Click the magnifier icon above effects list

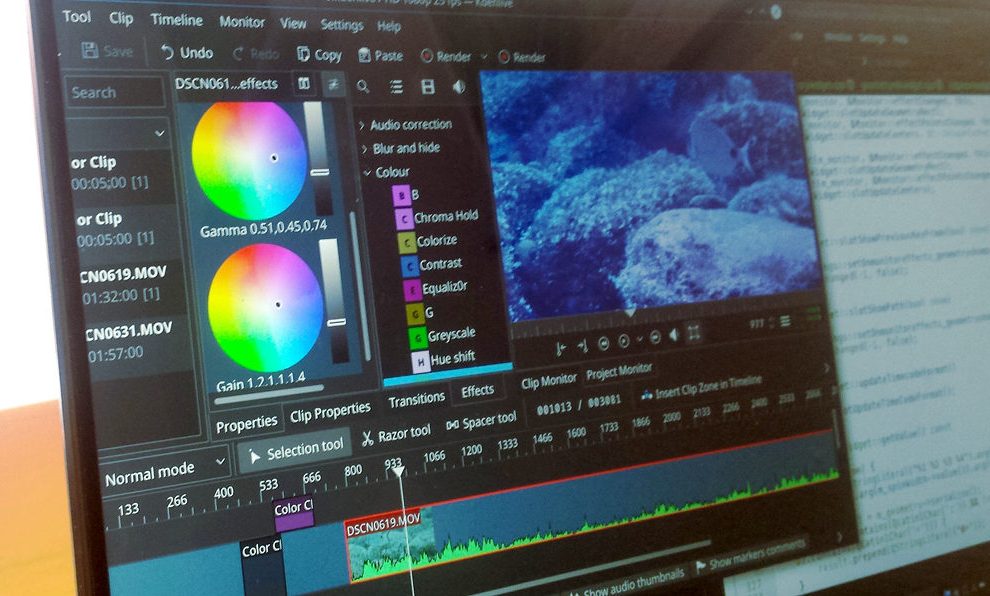pos(363,87)
